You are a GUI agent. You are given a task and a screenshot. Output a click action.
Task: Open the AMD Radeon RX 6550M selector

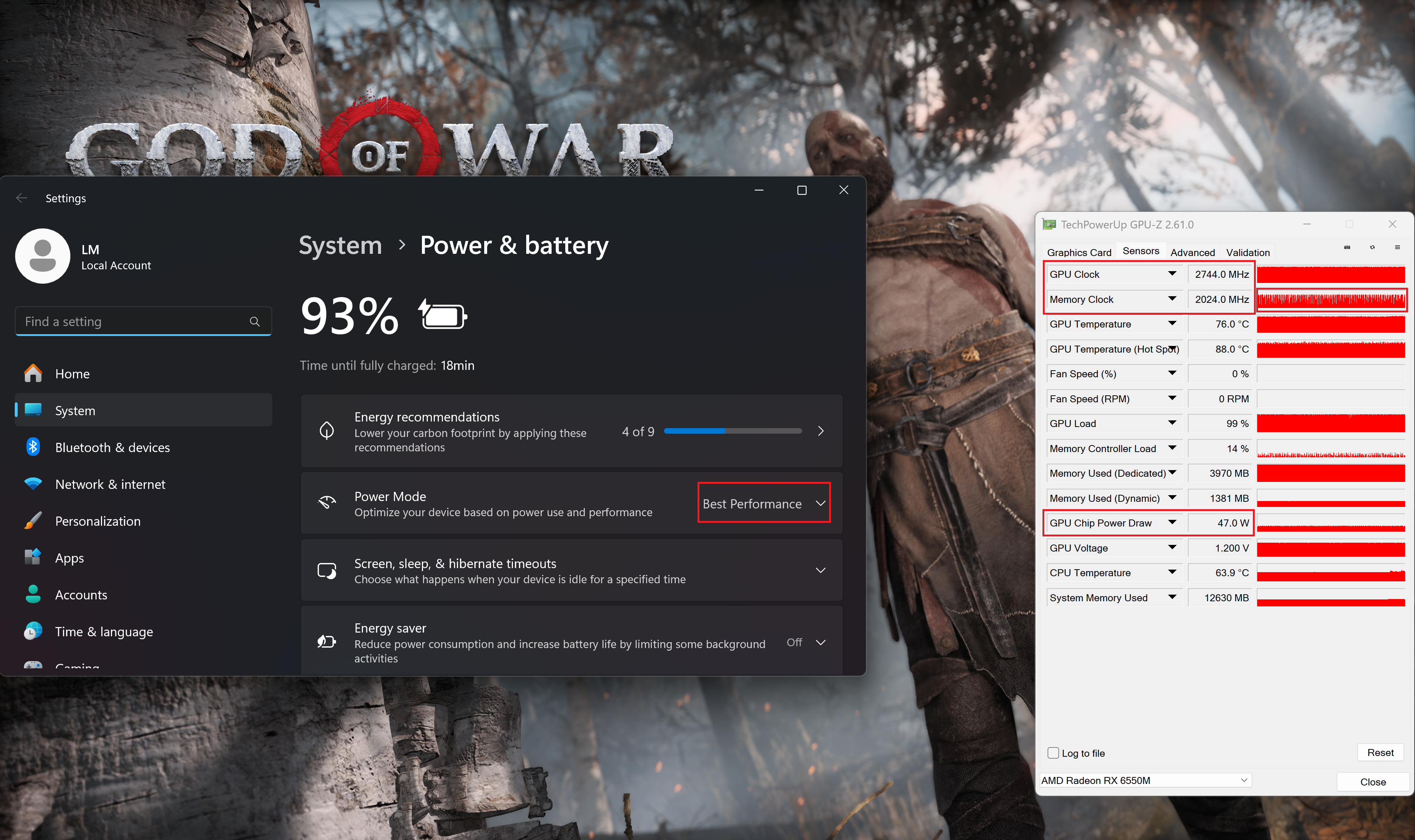(x=1145, y=781)
